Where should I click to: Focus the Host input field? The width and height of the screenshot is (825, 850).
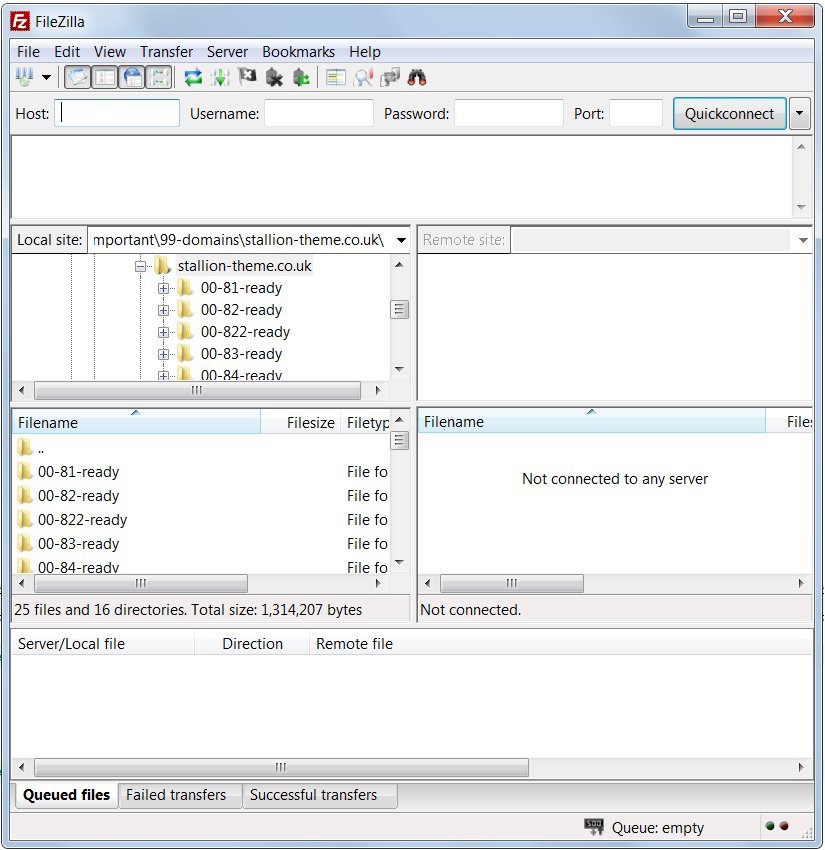point(117,113)
